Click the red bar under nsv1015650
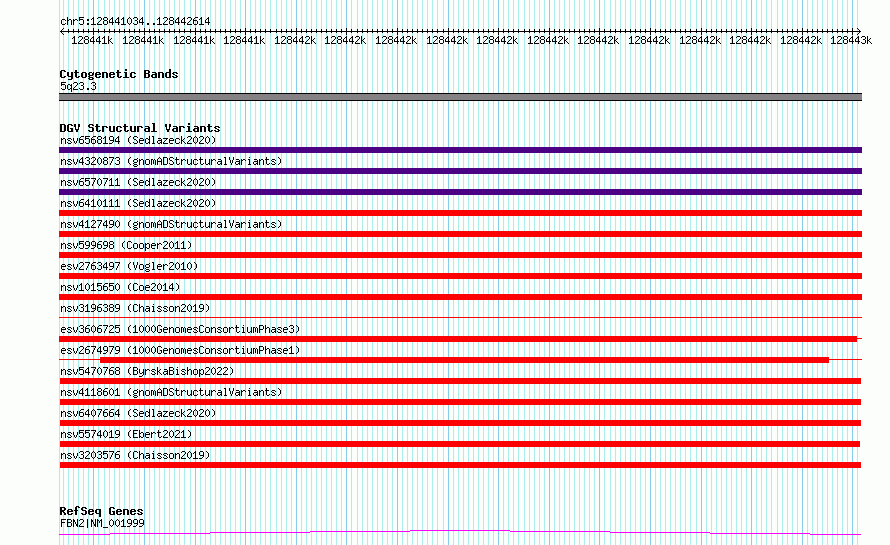Image resolution: width=890 pixels, height=545 pixels. point(460,297)
